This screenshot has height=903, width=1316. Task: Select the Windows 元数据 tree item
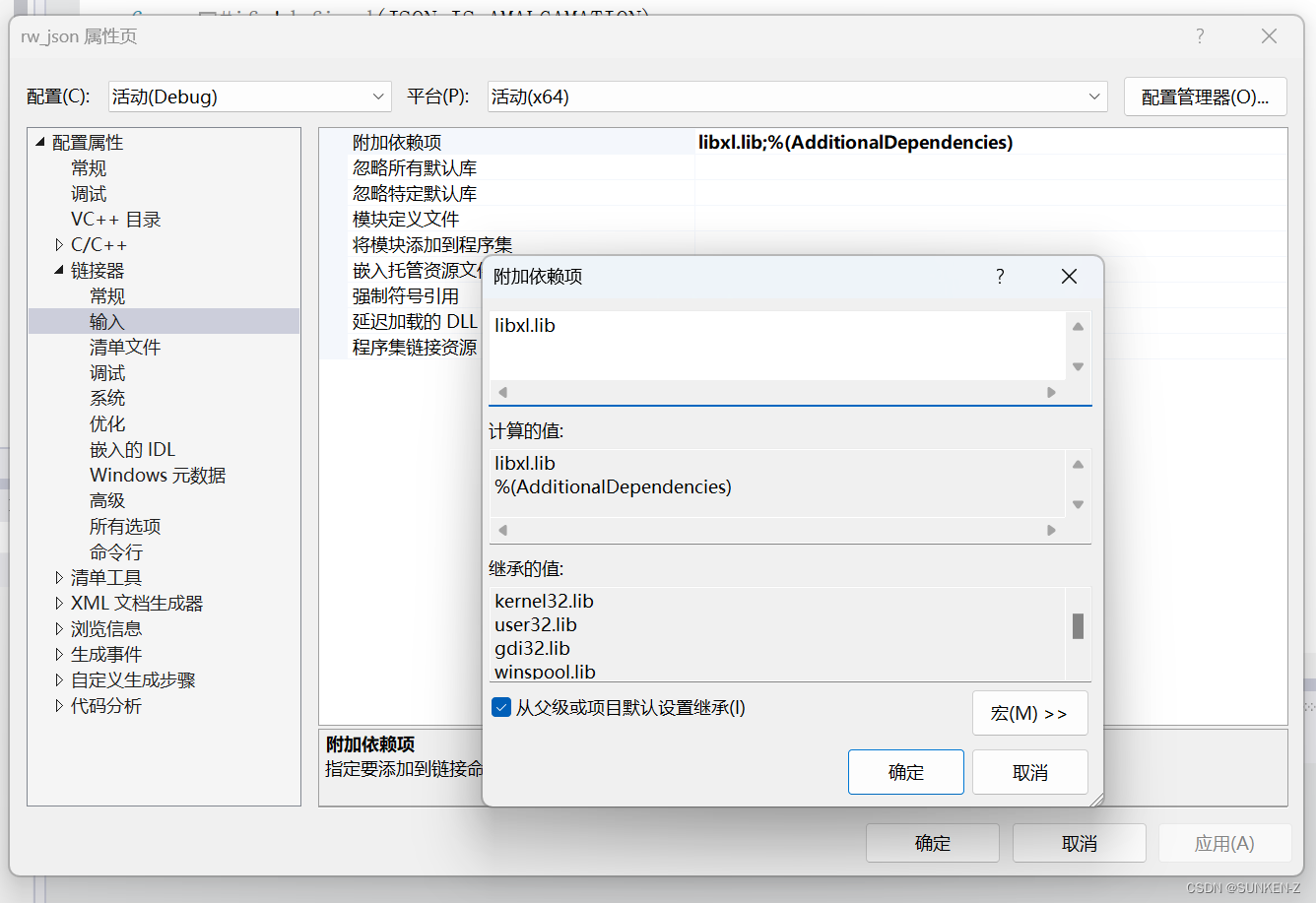click(x=158, y=475)
